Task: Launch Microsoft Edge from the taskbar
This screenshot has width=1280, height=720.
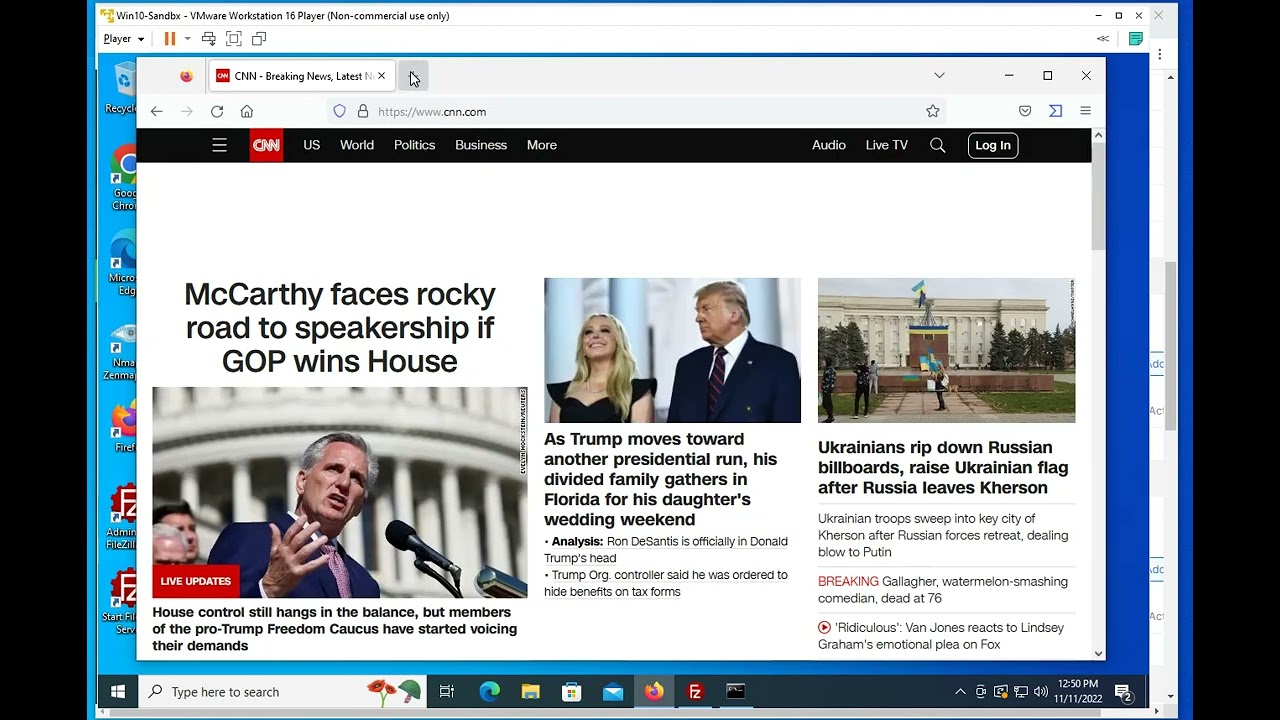Action: point(490,692)
